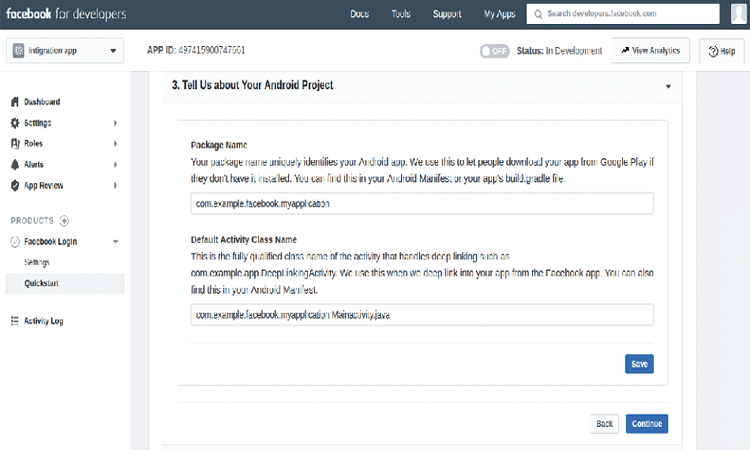The height and width of the screenshot is (450, 750).
Task: Click the Alerts bell icon
Action: tap(14, 164)
